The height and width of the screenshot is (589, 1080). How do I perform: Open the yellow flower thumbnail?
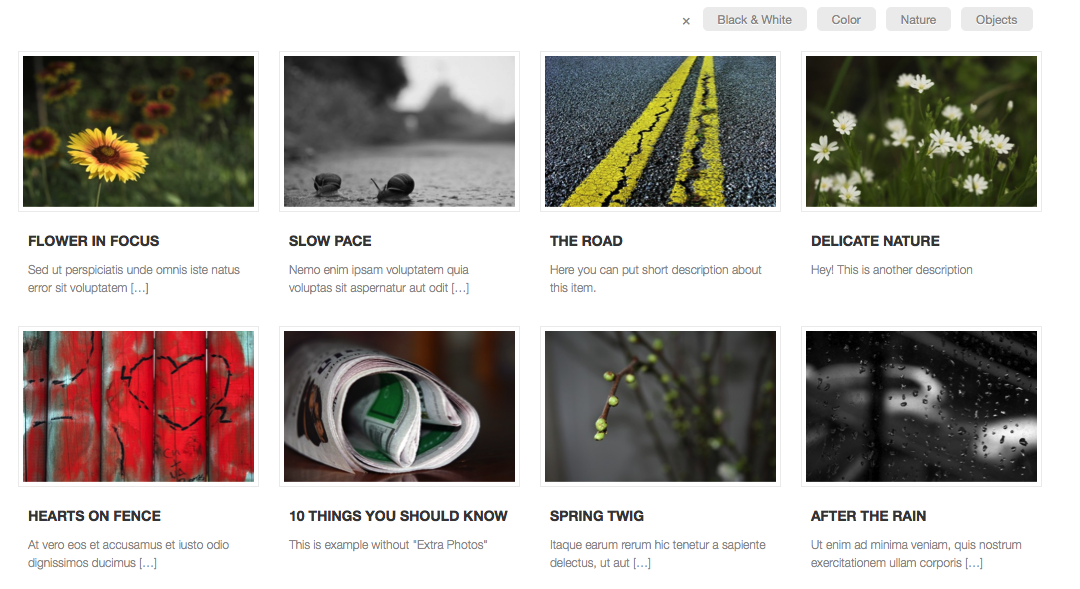pyautogui.click(x=138, y=132)
